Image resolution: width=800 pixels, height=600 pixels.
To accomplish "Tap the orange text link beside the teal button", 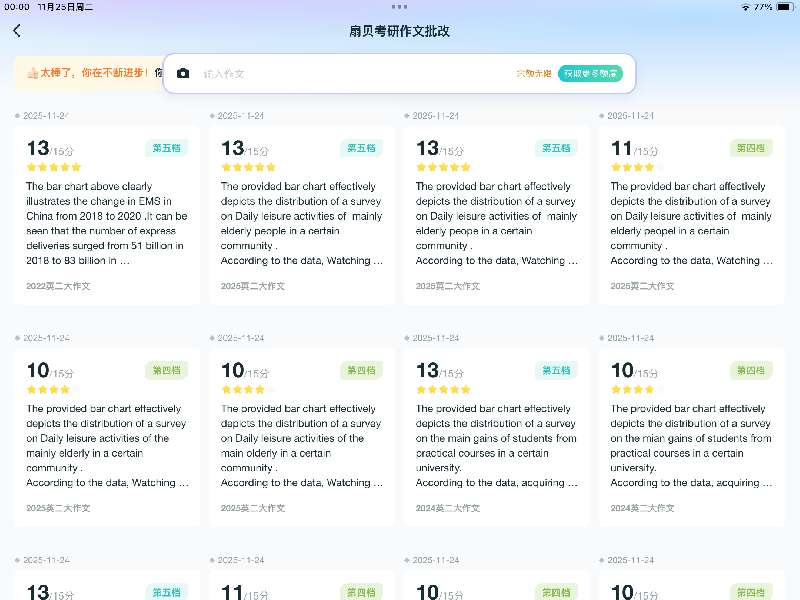I will click(533, 73).
